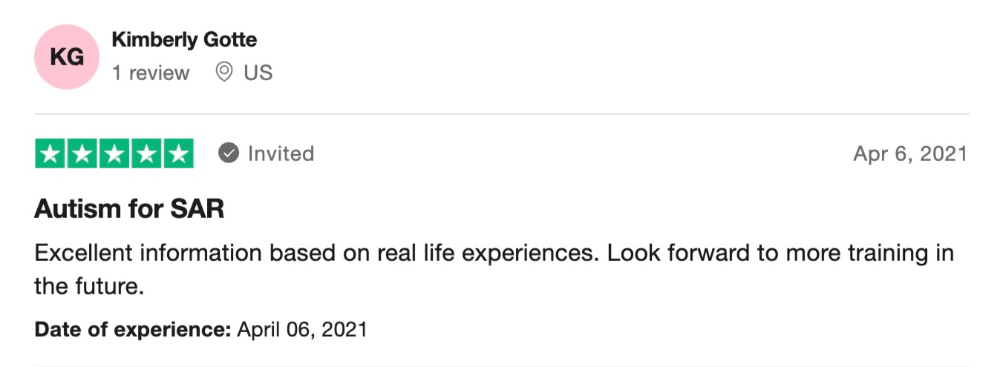Viewport: 1000px width, 367px height.
Task: Click the 'Look forward to more training' sentence
Action: (x=780, y=254)
